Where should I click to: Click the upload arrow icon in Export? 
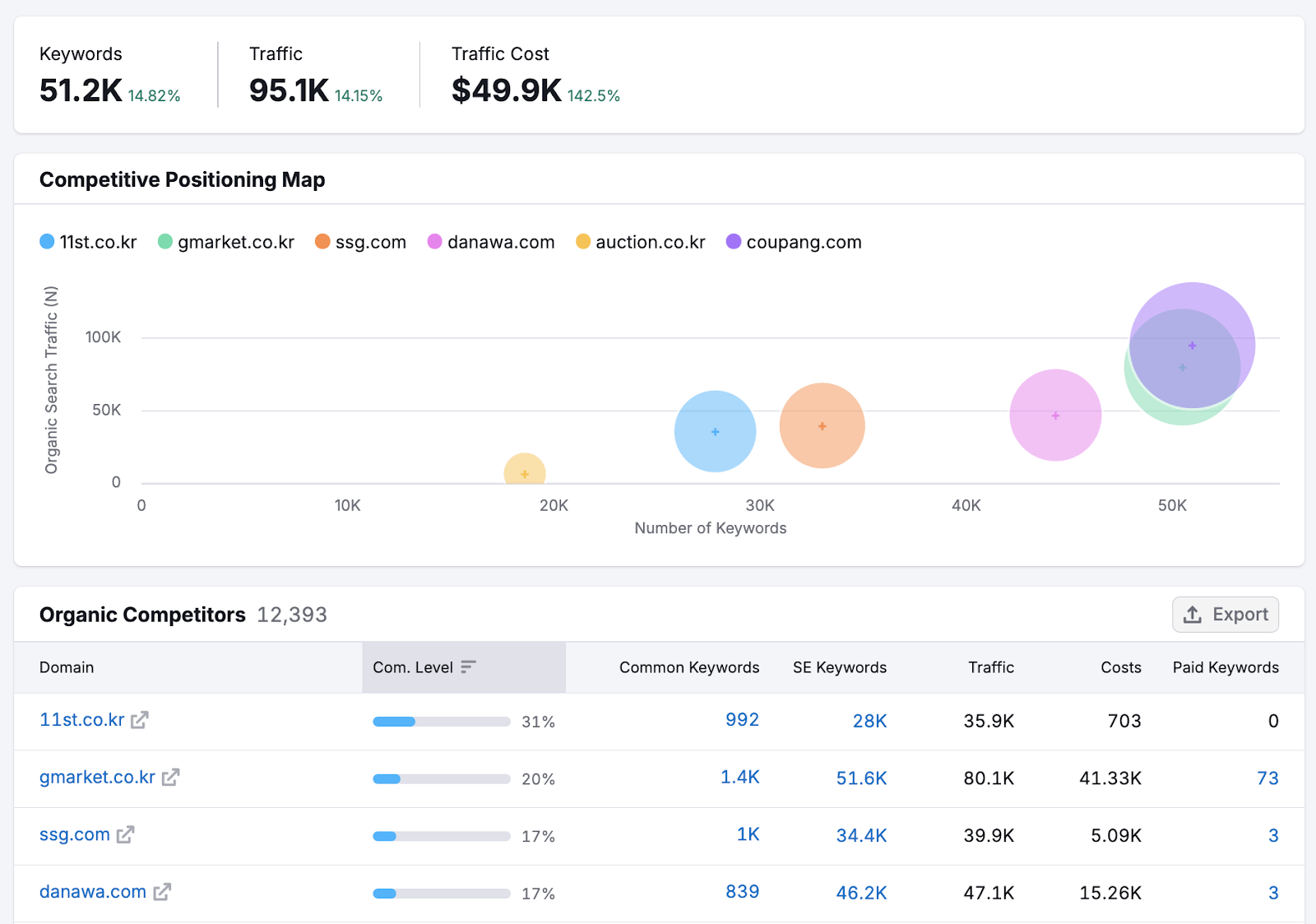(1193, 615)
